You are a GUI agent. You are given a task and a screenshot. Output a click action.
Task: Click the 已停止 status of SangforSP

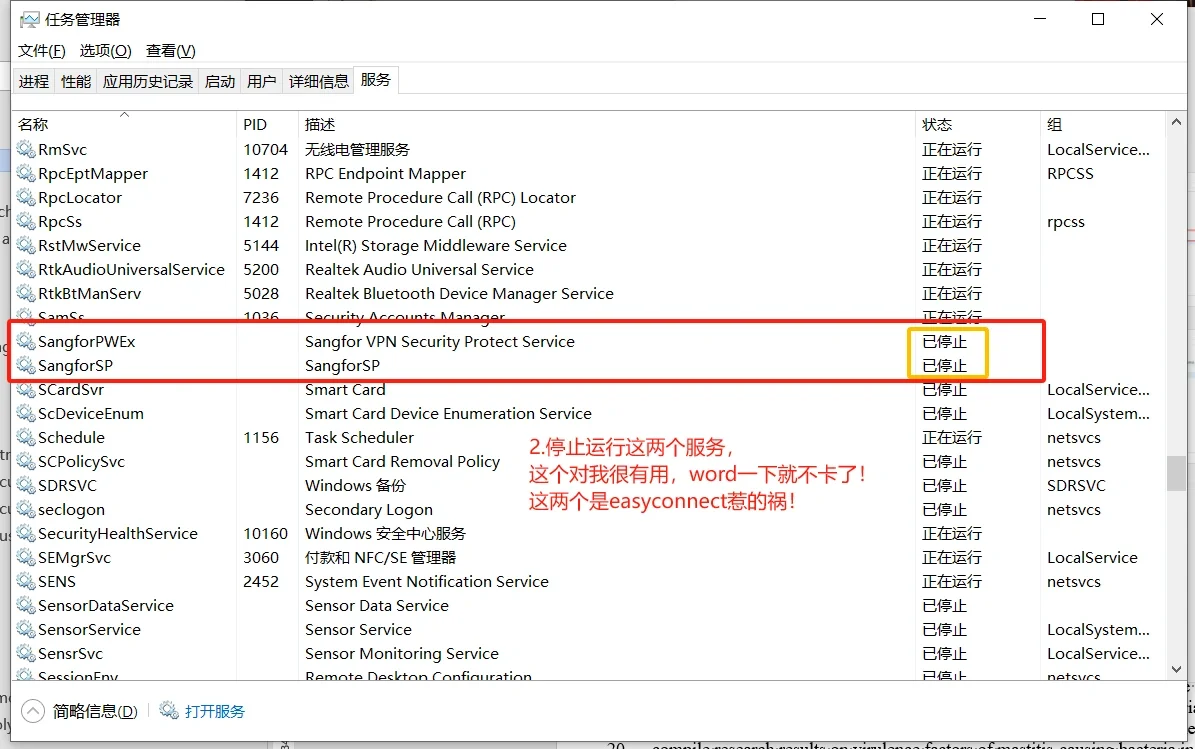944,366
